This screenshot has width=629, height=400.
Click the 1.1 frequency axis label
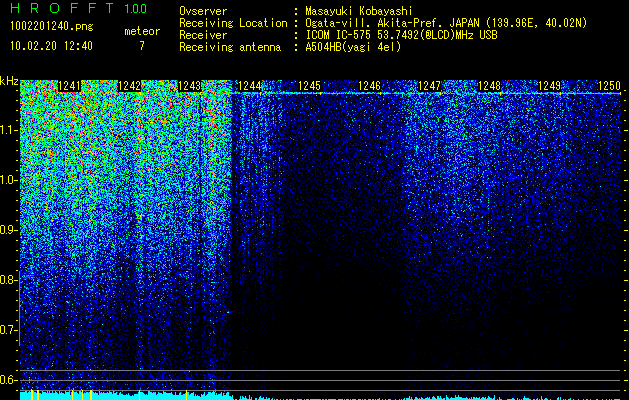pyautogui.click(x=9, y=130)
